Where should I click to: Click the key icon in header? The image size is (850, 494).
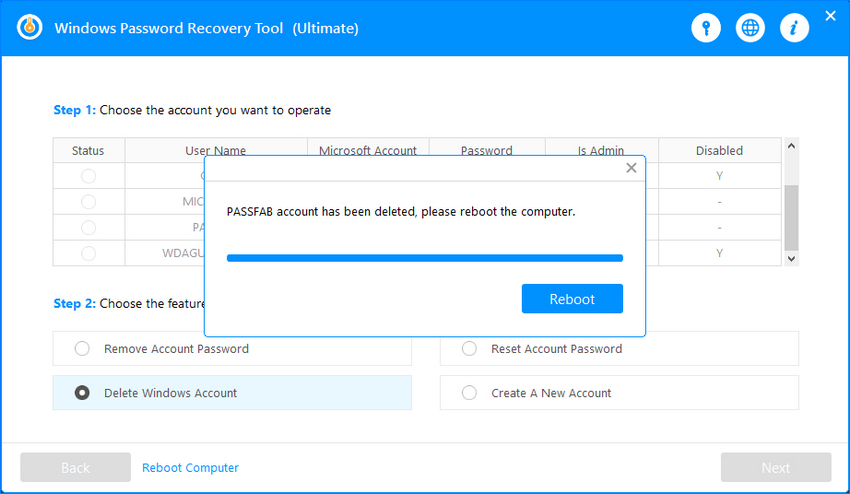(x=706, y=28)
